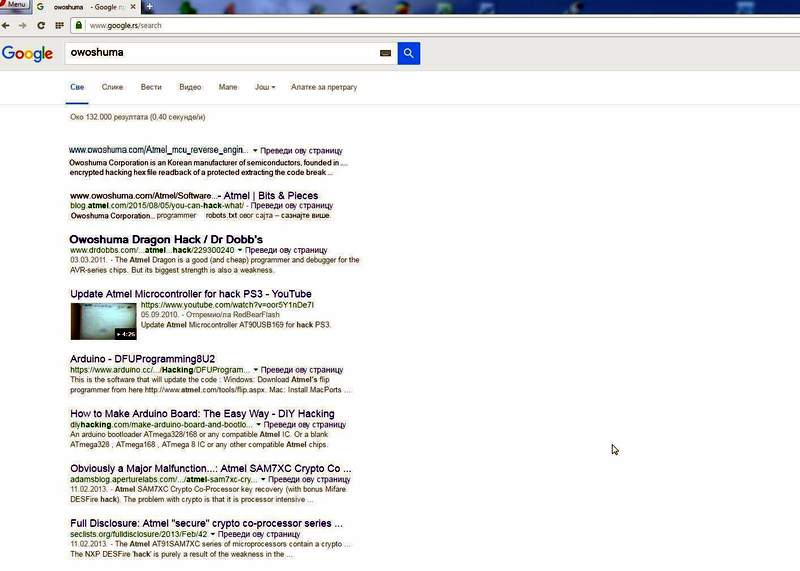Open Full Disclosure: Atmel secure crypto result

pos(207,524)
